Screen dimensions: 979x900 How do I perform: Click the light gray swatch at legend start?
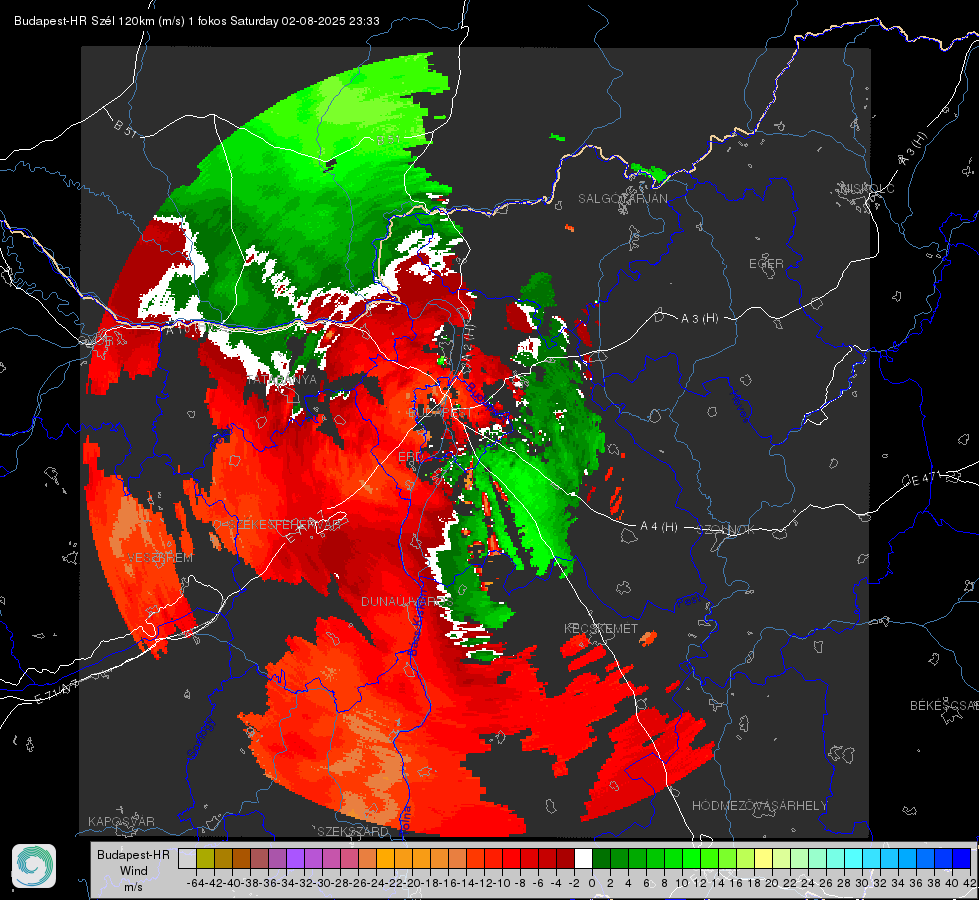[187, 859]
